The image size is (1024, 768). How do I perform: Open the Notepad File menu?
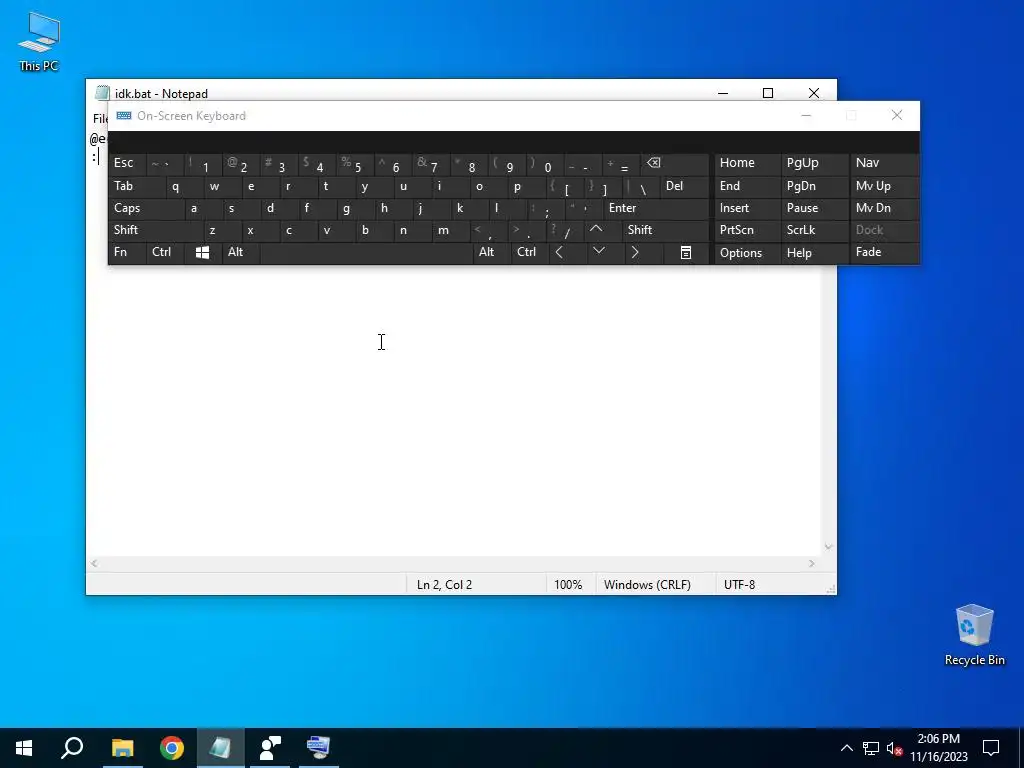[100, 119]
